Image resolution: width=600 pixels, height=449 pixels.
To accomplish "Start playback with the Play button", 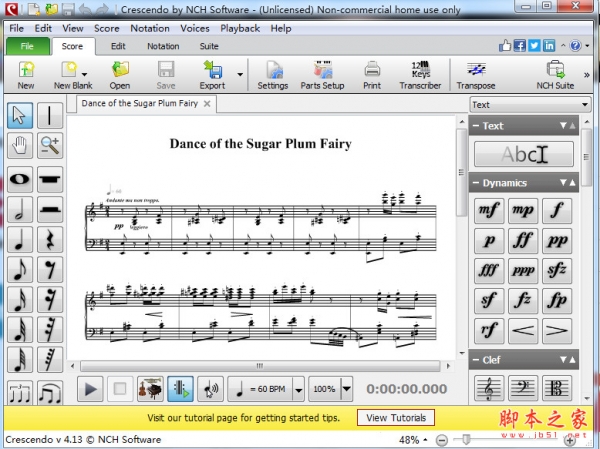I will [x=90, y=389].
